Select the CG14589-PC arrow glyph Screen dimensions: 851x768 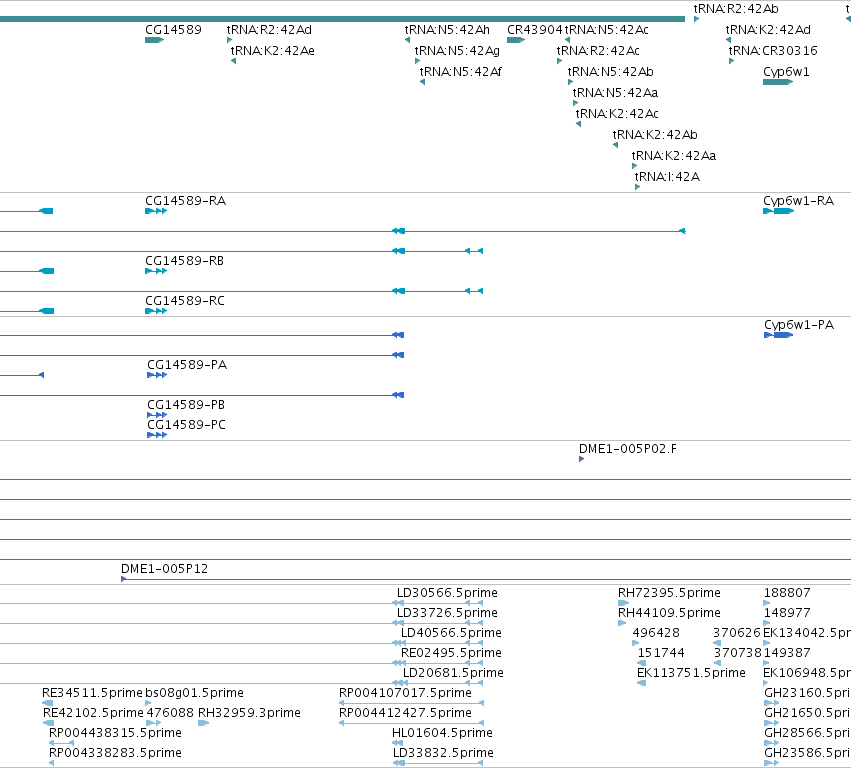coord(157,435)
